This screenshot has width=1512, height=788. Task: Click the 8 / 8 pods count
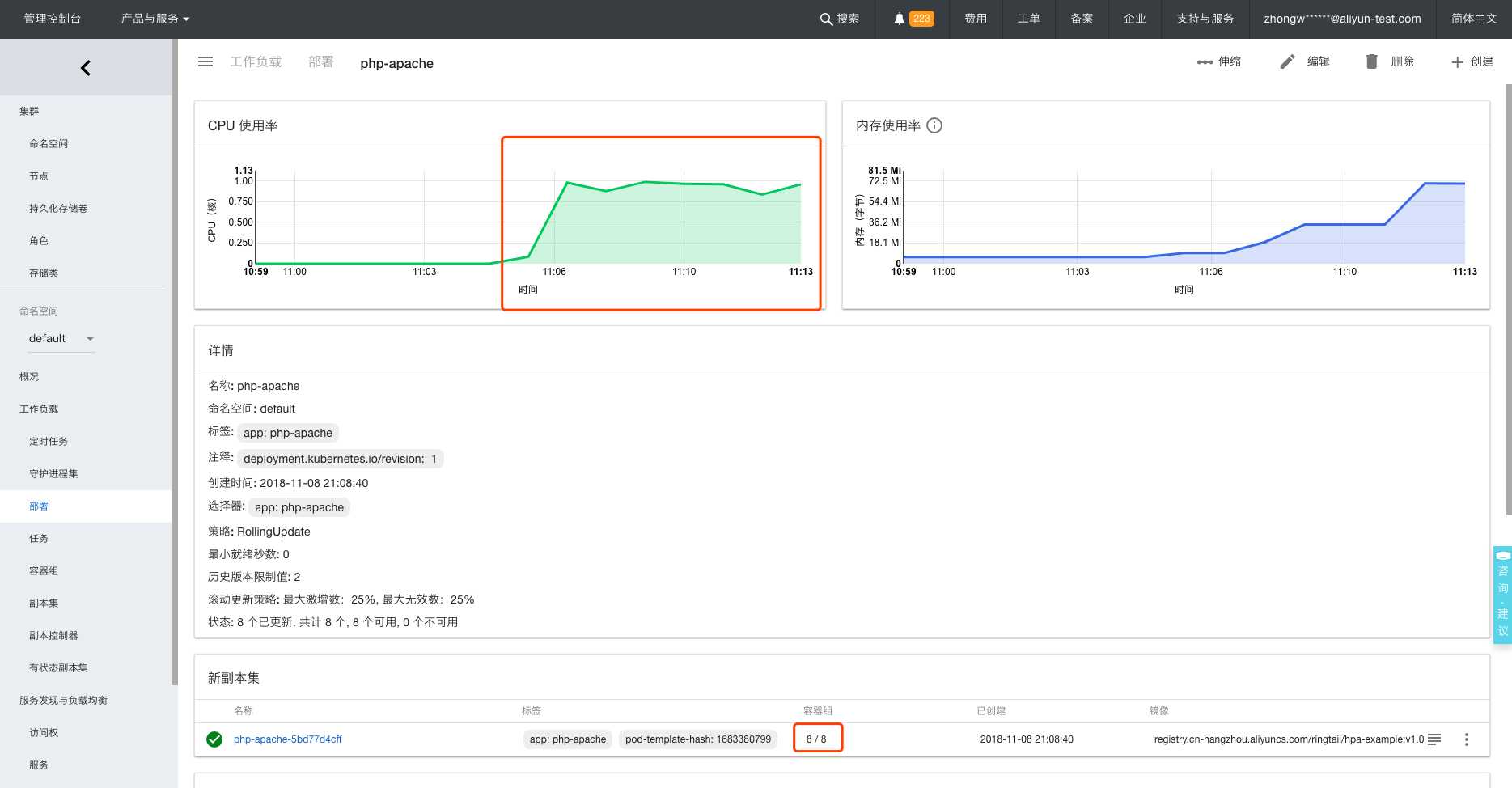(x=816, y=739)
